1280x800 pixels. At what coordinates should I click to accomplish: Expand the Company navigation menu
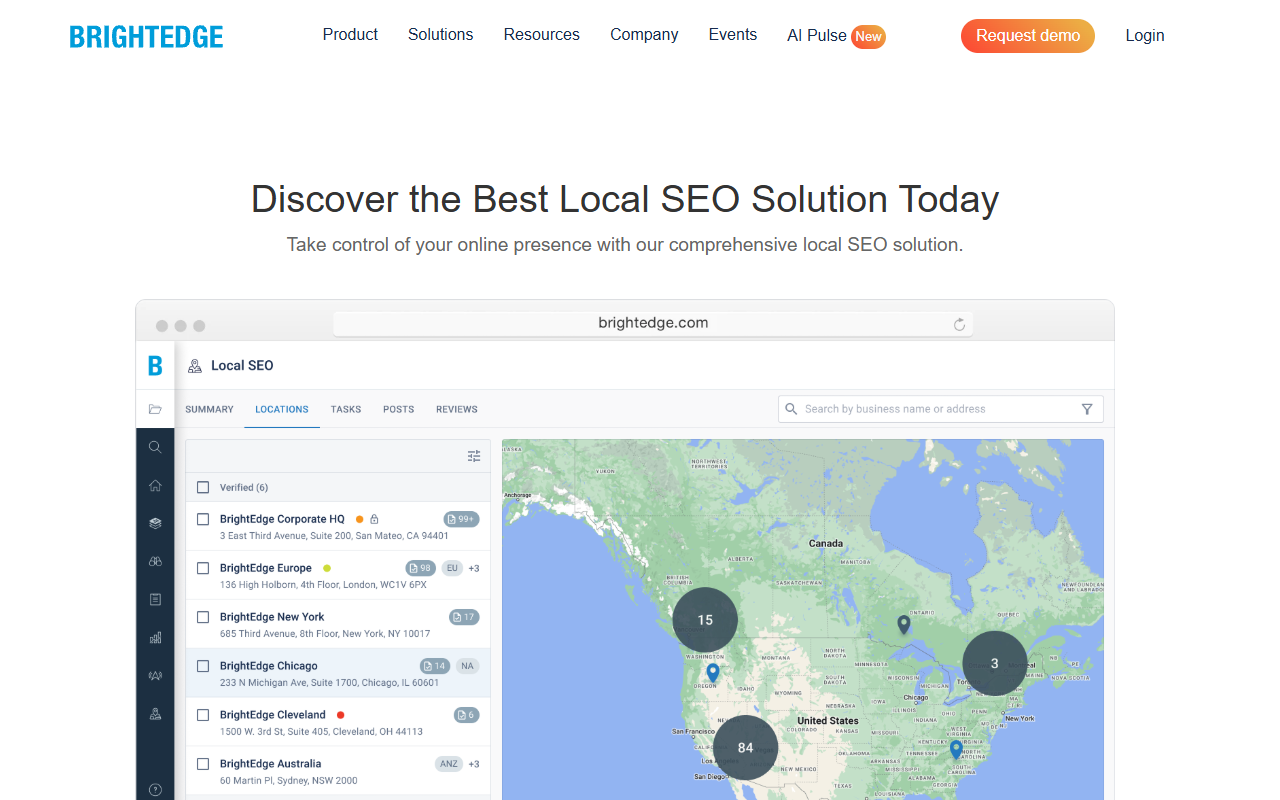point(644,35)
